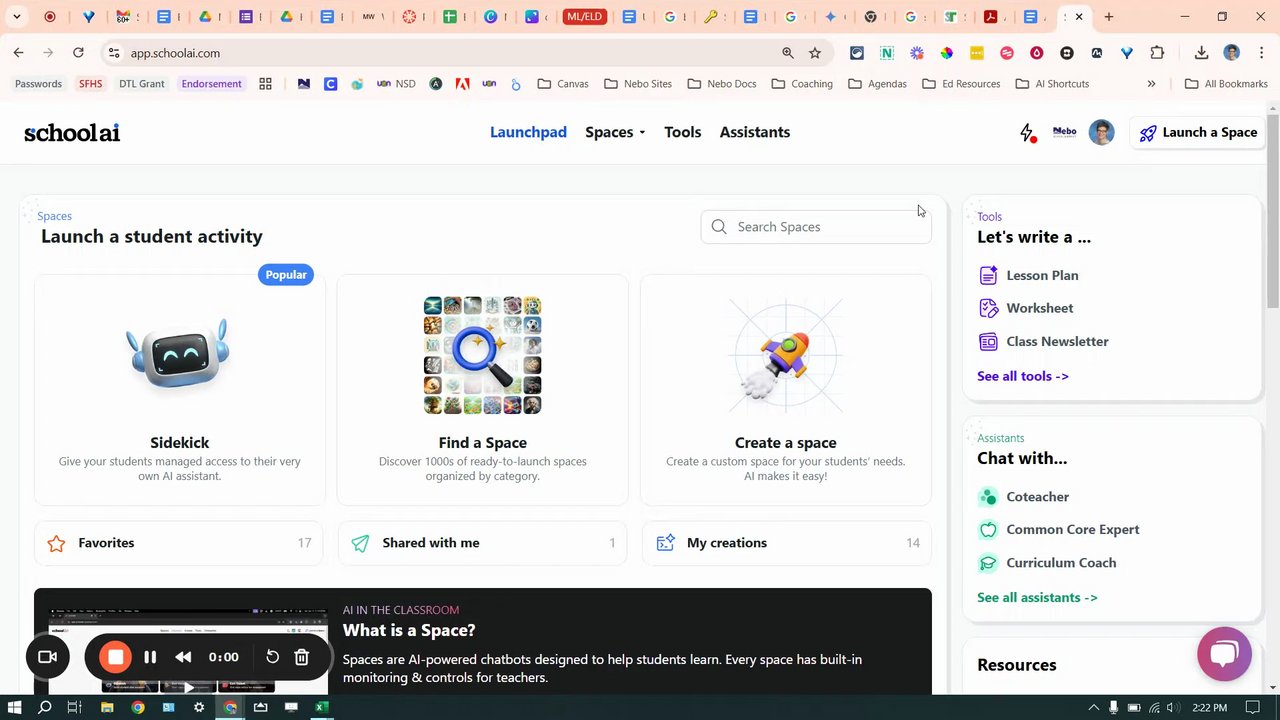Open the Chrome profile avatar
This screenshot has width=1280, height=720.
click(x=1232, y=53)
